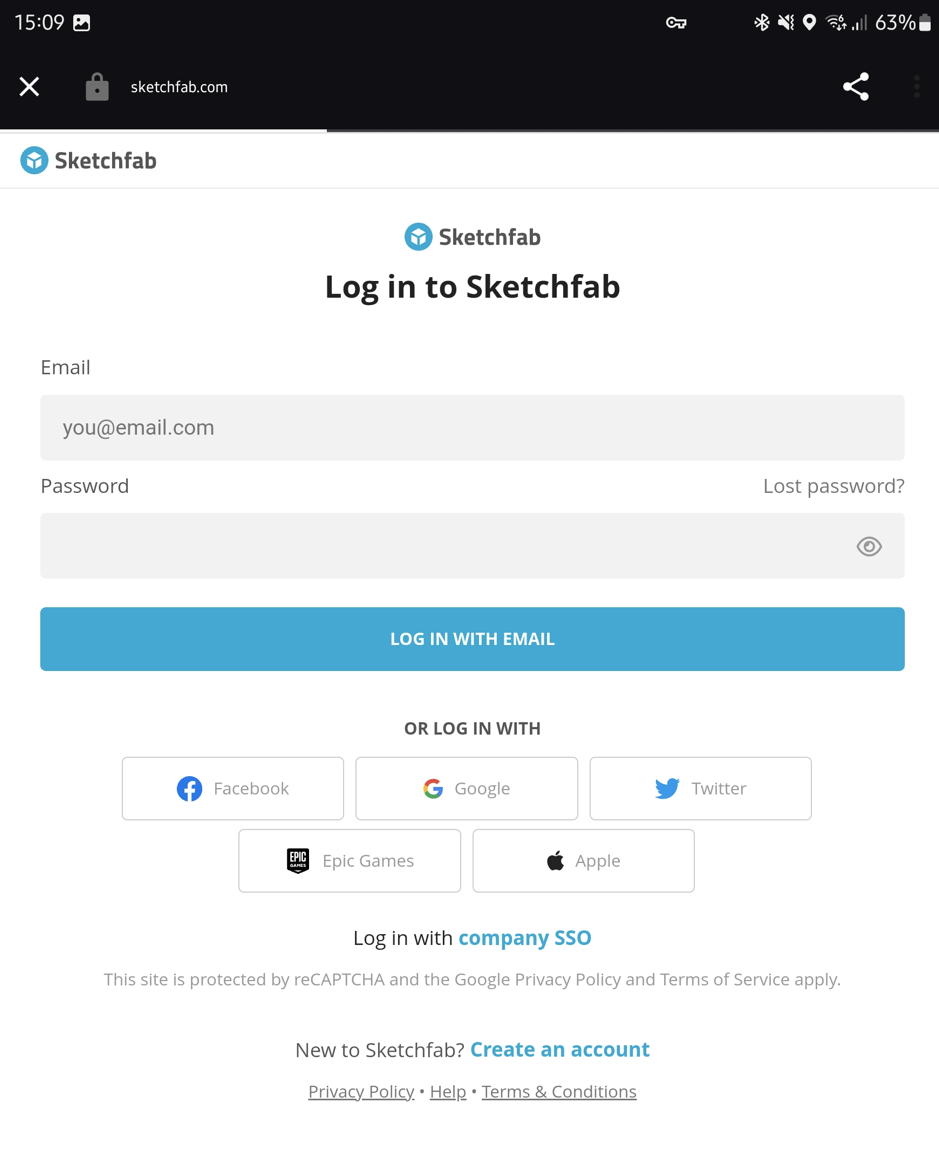Log in with Facebook

pyautogui.click(x=233, y=788)
